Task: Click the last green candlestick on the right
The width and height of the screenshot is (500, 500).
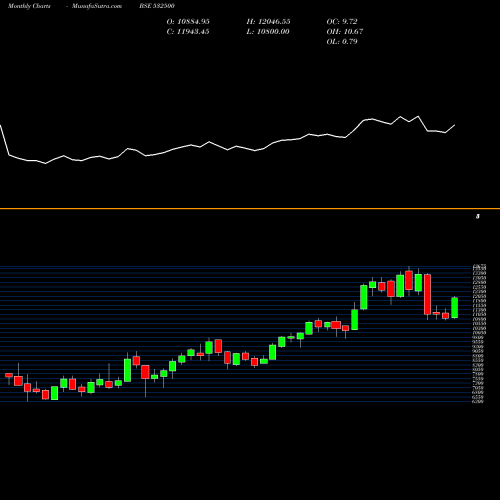Action: [x=455, y=307]
